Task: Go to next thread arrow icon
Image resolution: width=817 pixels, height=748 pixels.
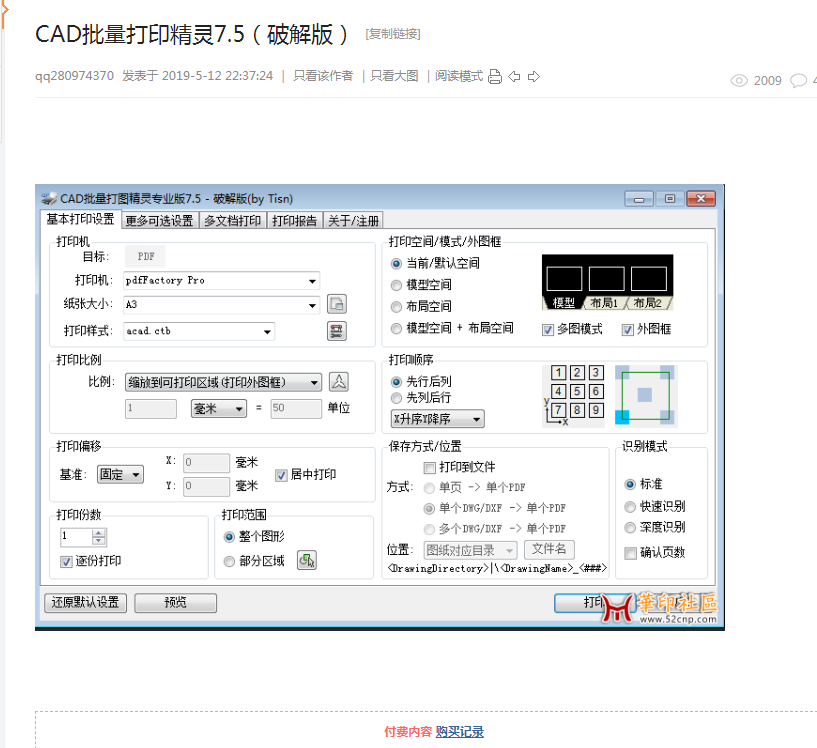Action: [534, 77]
